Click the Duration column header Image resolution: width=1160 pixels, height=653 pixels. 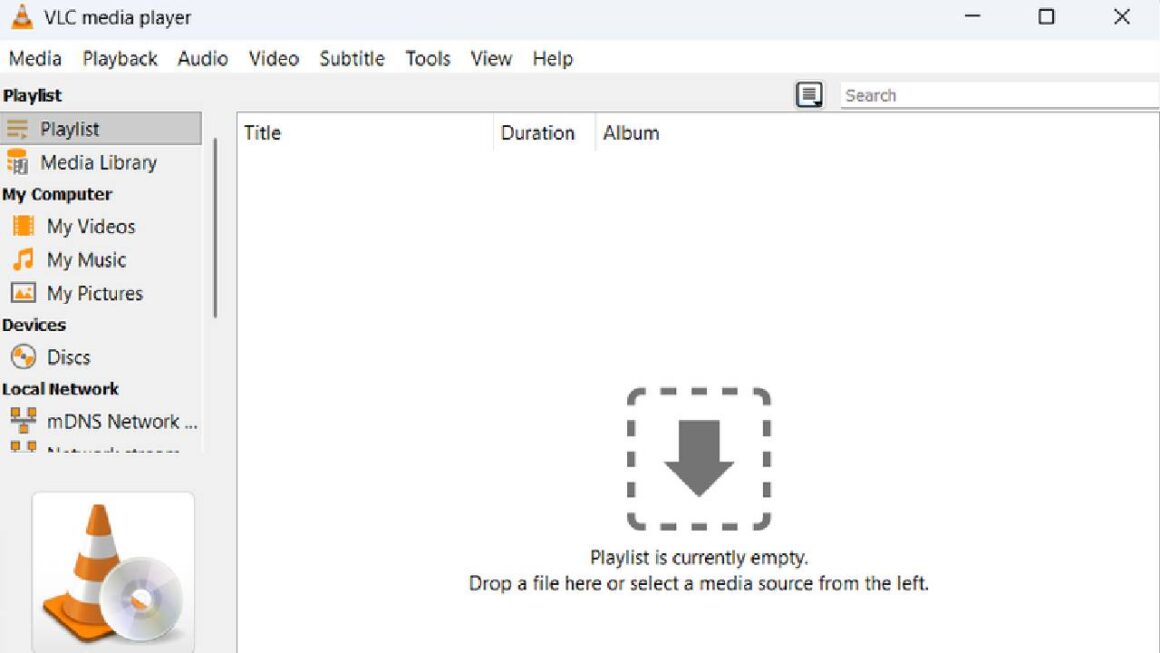pyautogui.click(x=544, y=133)
